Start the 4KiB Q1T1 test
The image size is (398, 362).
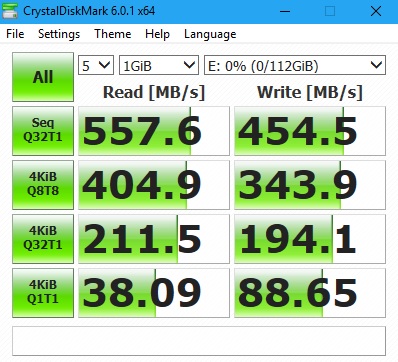pyautogui.click(x=43, y=293)
